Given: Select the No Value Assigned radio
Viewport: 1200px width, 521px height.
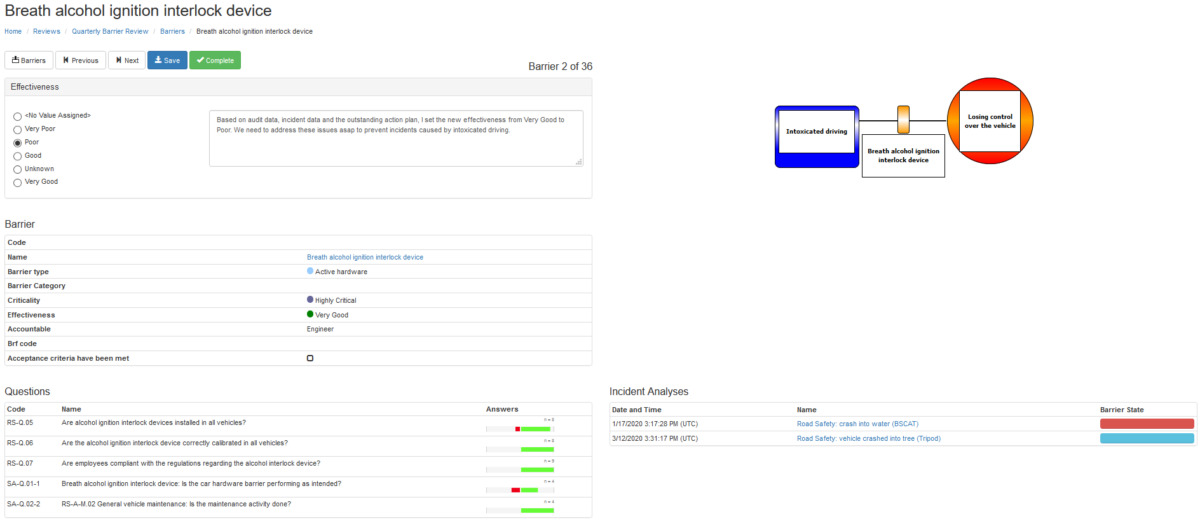Looking at the screenshot, I should [17, 117].
